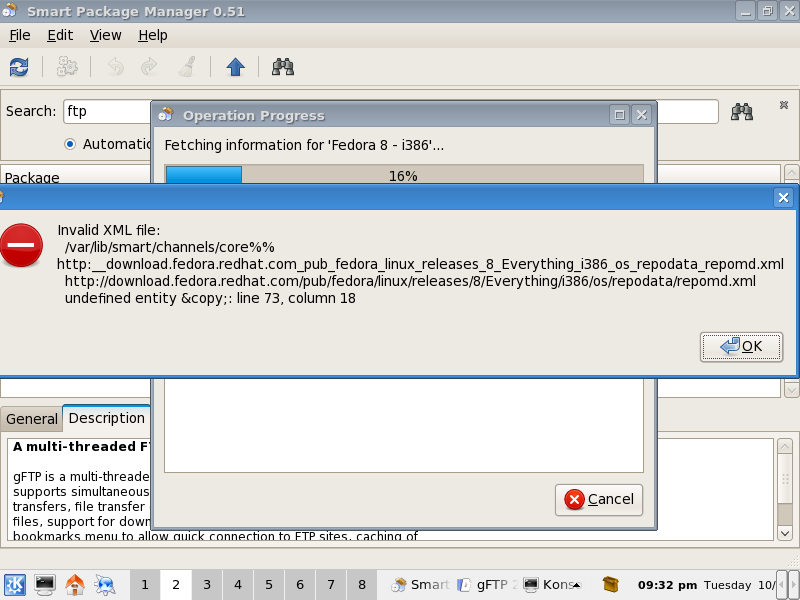Close the Invalid XML error dialog
The image size is (800, 600).
click(783, 197)
